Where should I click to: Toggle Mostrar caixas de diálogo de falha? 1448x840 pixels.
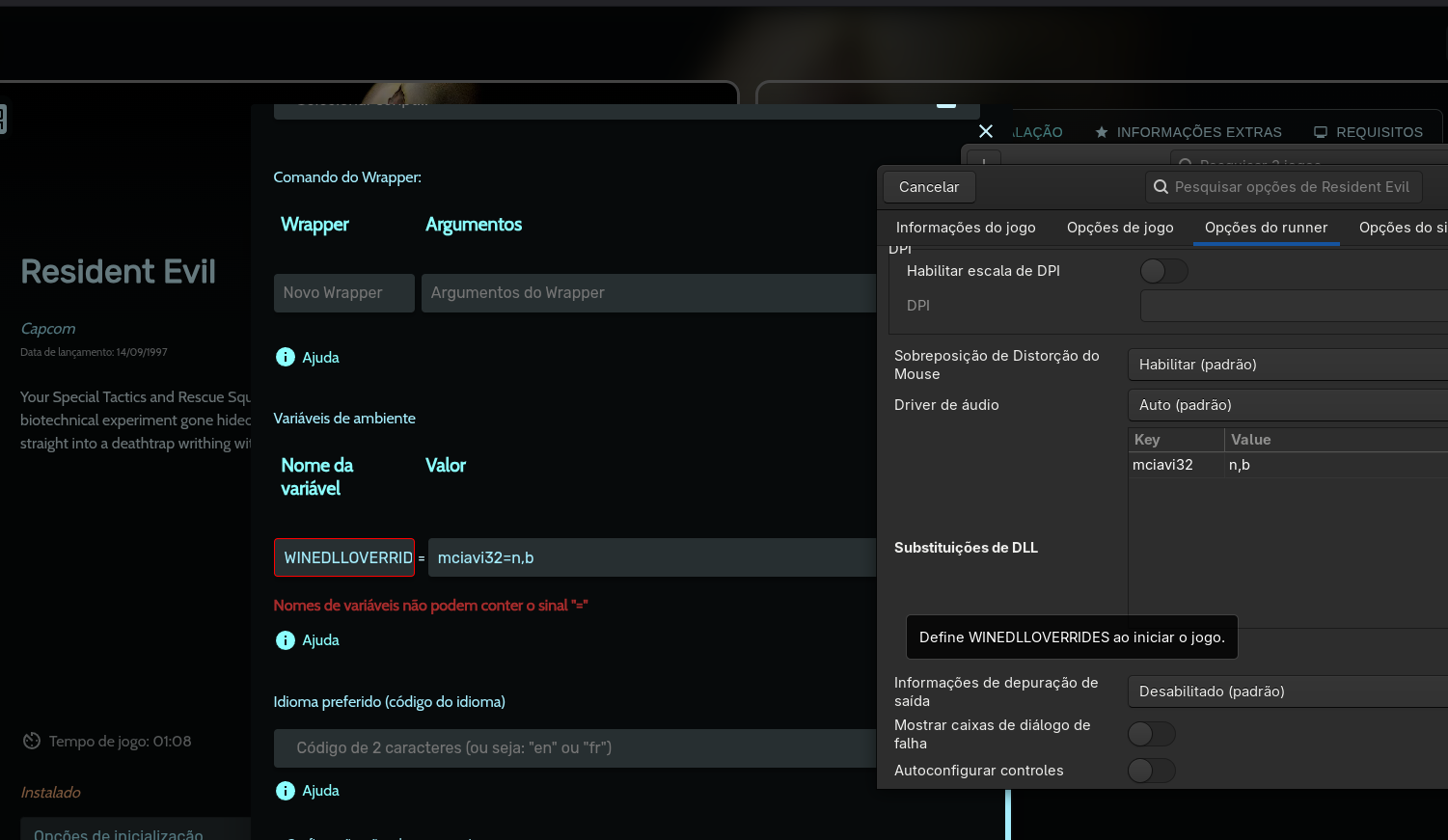point(1152,734)
